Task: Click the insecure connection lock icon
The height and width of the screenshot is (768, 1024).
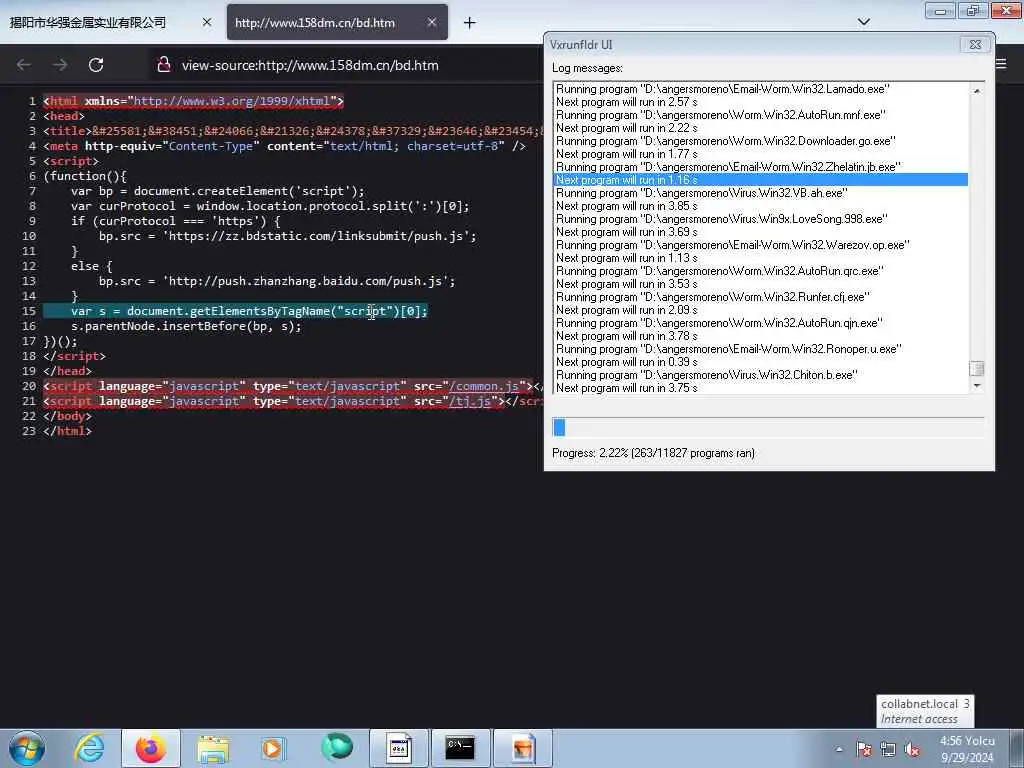Action: 164,65
